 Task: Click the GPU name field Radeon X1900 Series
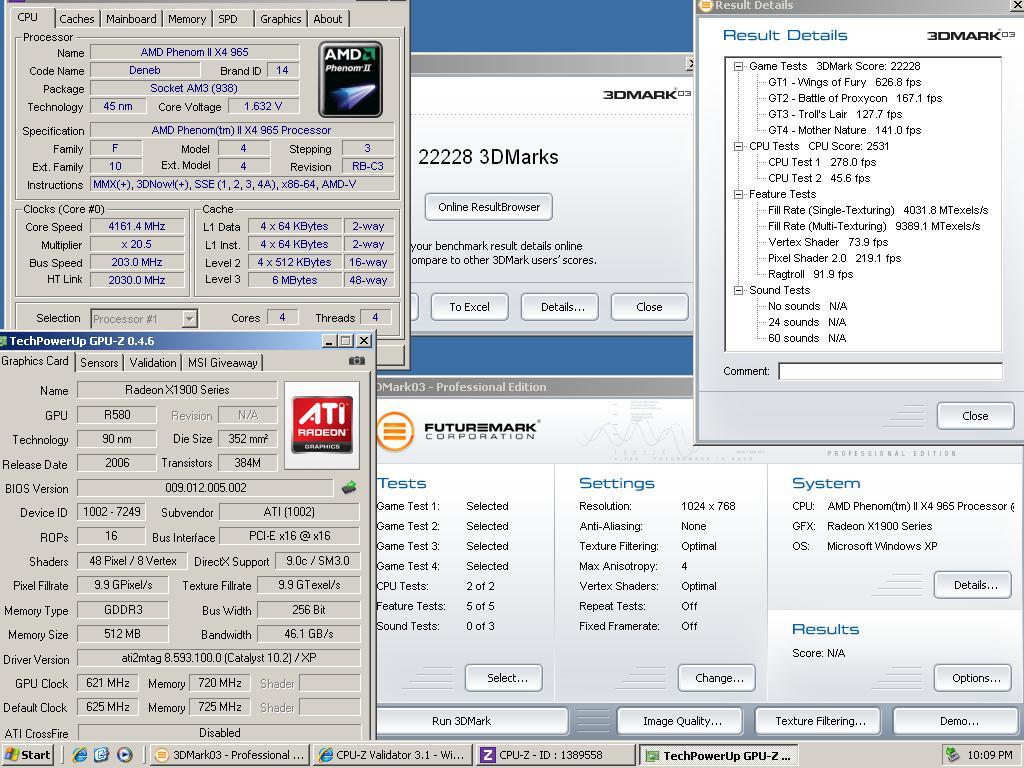point(177,390)
